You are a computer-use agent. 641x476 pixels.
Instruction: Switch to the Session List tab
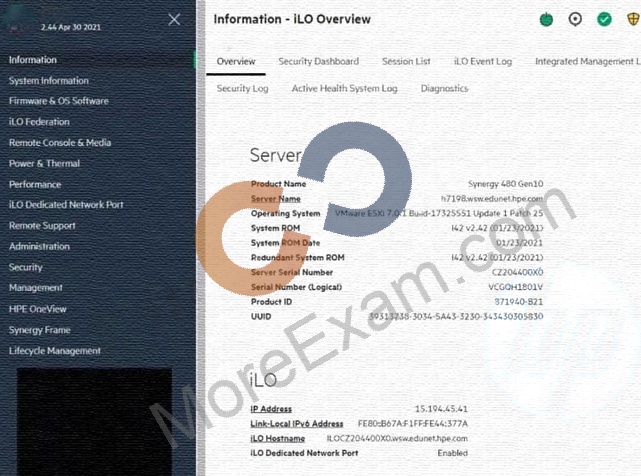(406, 61)
